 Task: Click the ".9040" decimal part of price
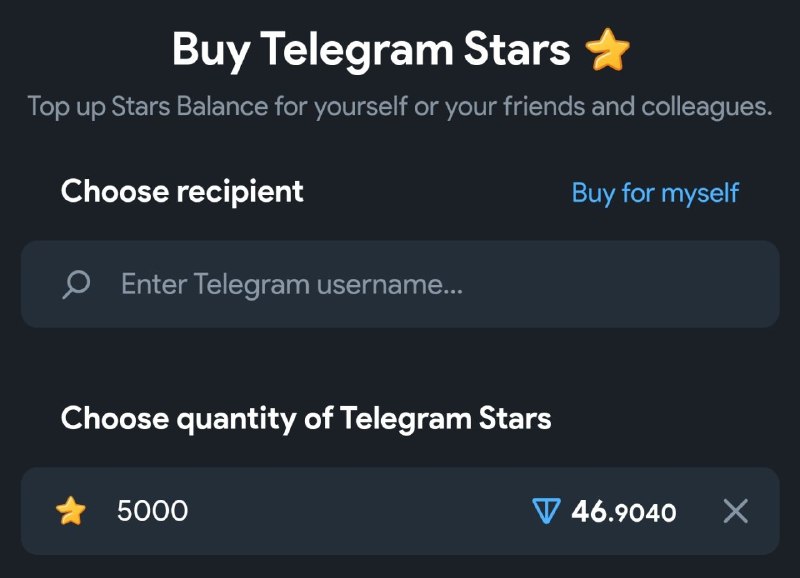point(643,514)
